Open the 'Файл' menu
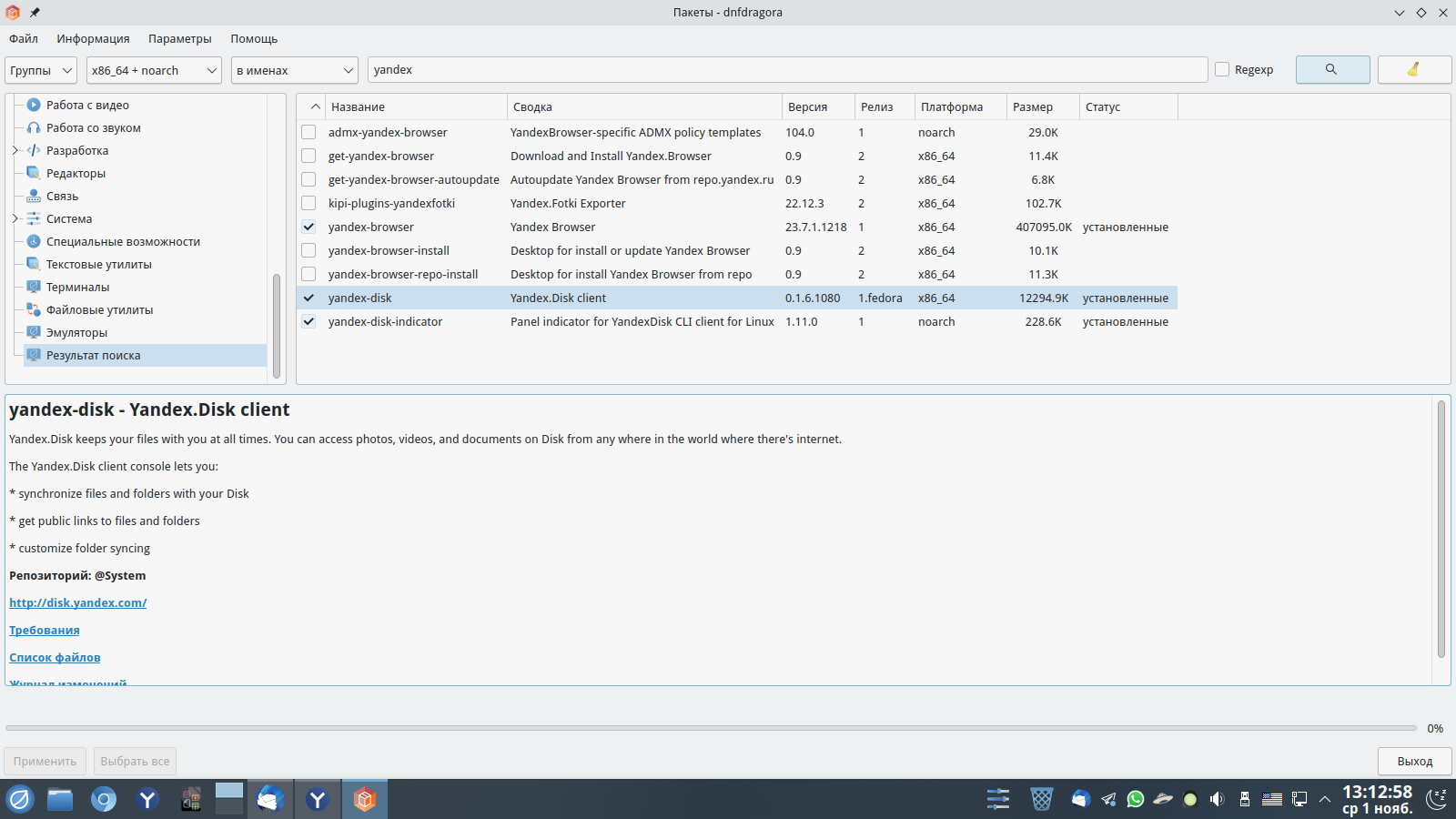The image size is (1456, 819). click(24, 38)
